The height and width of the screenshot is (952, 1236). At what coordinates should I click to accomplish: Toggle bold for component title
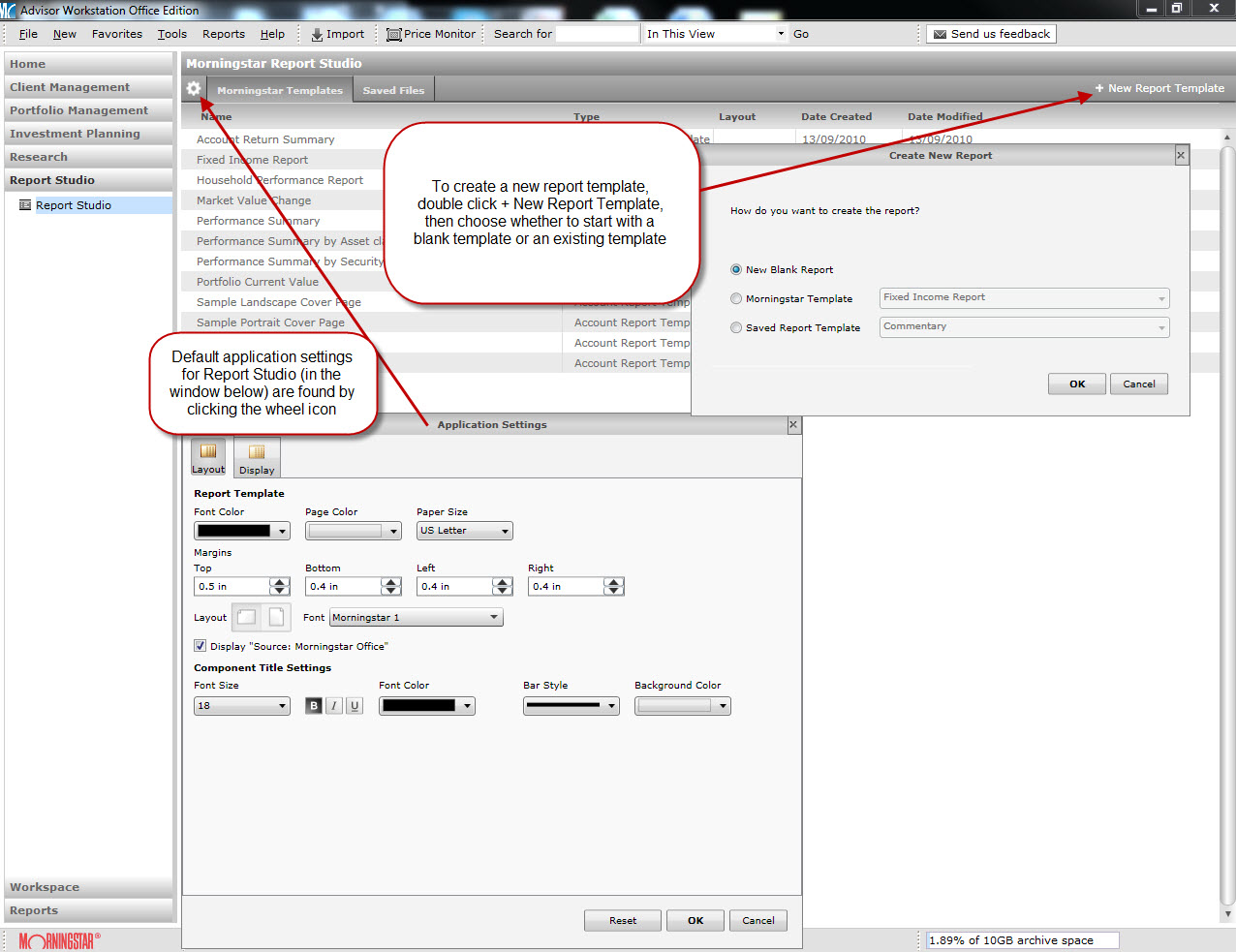click(314, 706)
